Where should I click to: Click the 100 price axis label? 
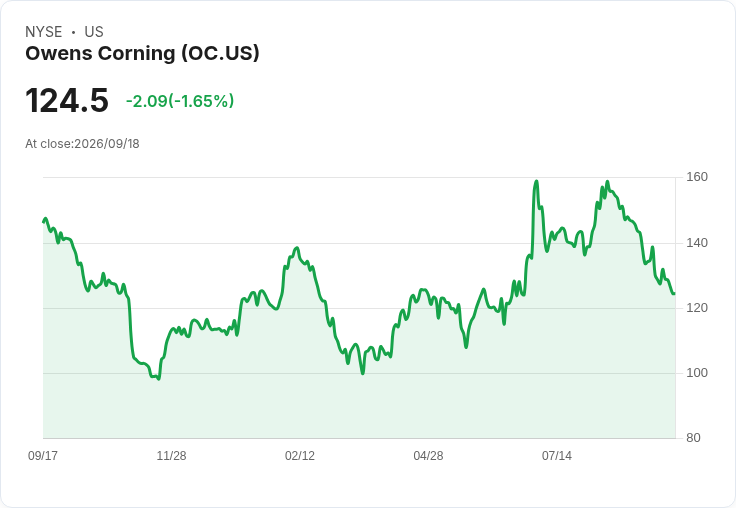(x=697, y=373)
